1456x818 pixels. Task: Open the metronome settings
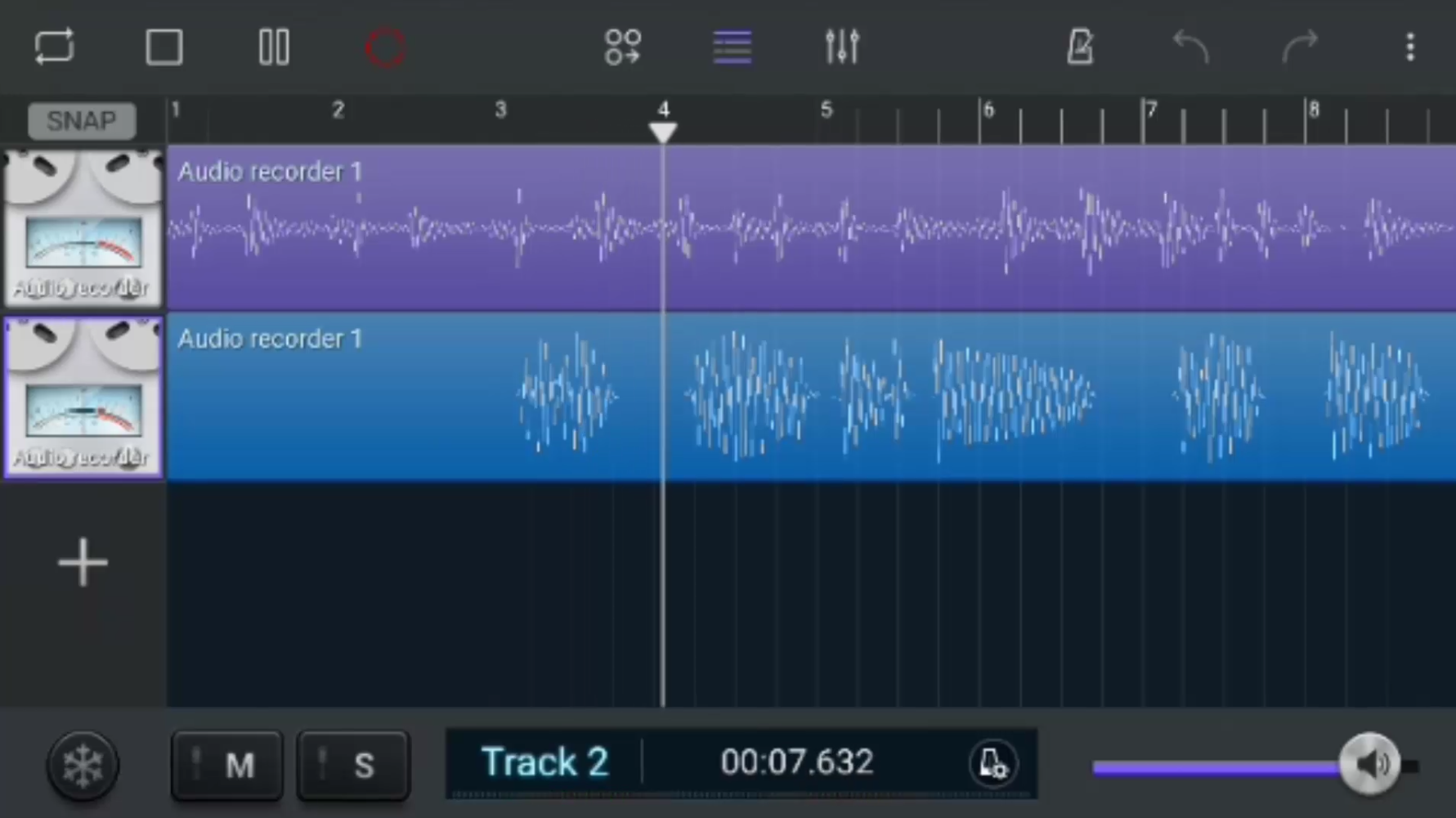[x=992, y=763]
